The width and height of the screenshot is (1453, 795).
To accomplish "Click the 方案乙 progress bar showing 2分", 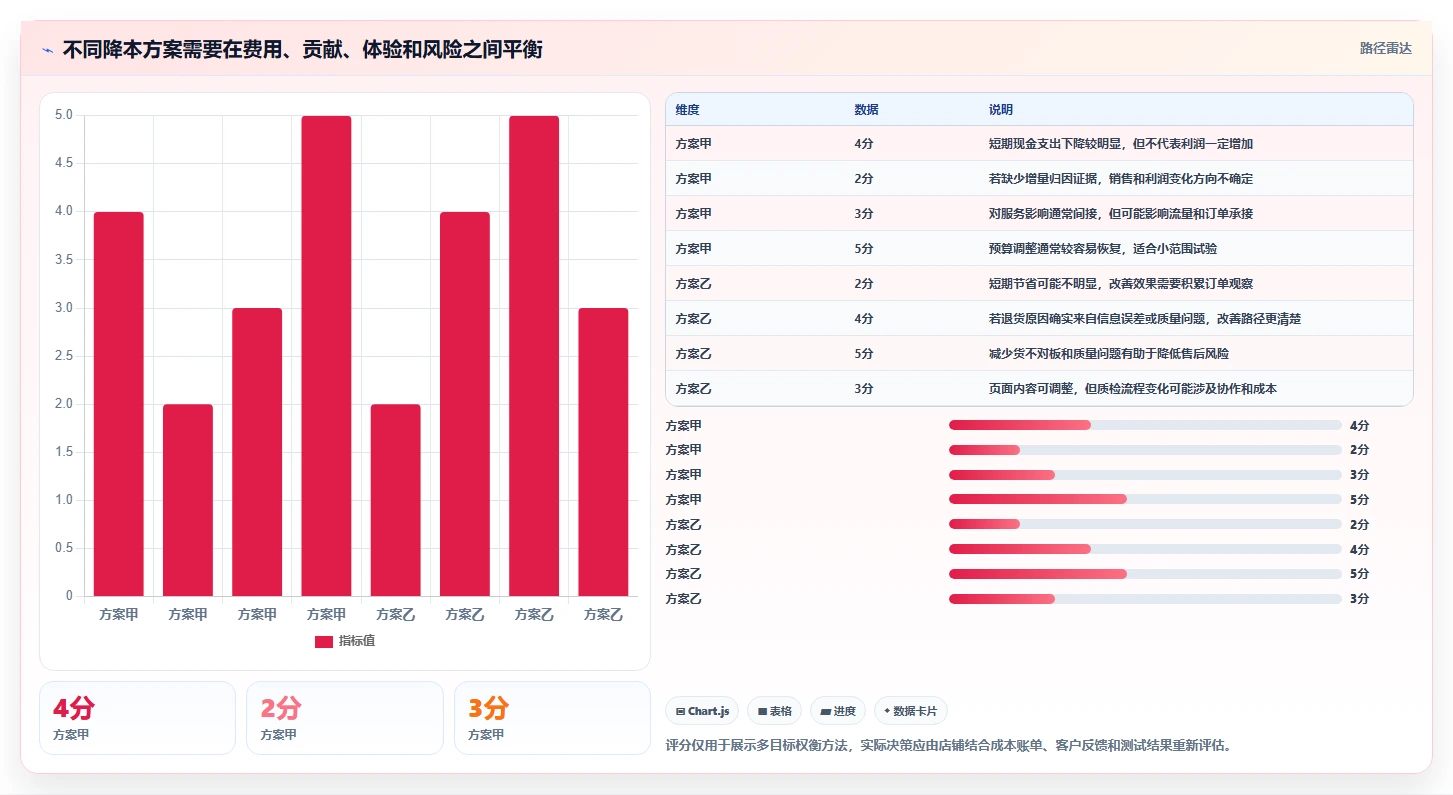I will [1145, 524].
